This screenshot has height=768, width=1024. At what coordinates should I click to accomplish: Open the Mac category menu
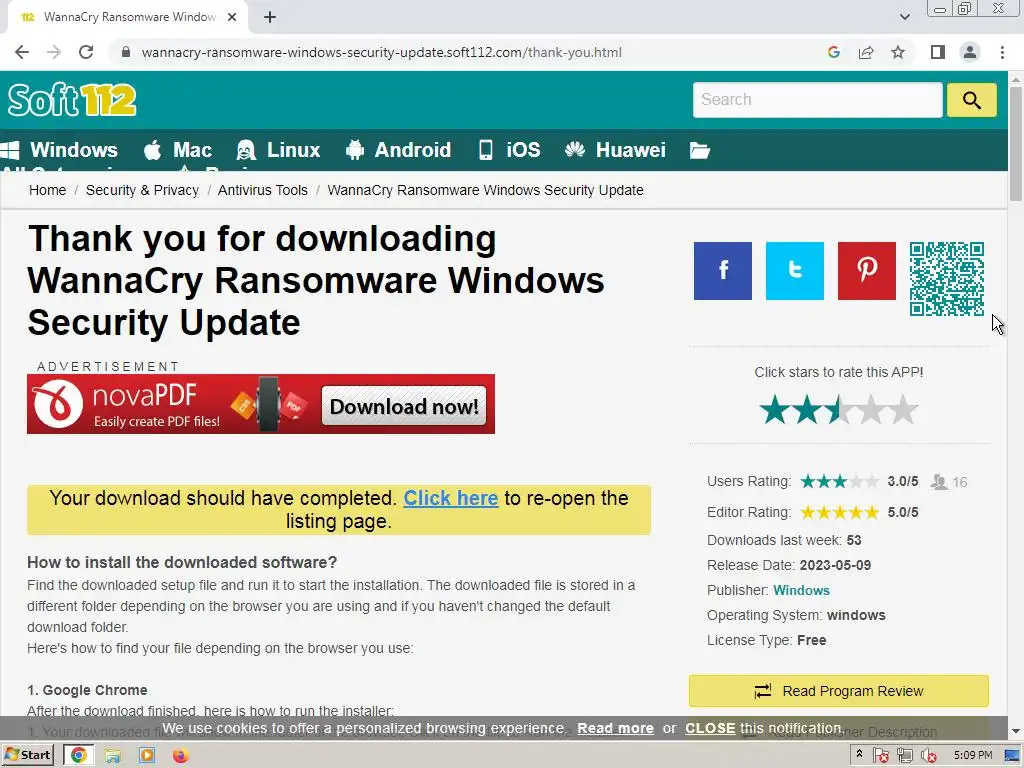pyautogui.click(x=178, y=150)
